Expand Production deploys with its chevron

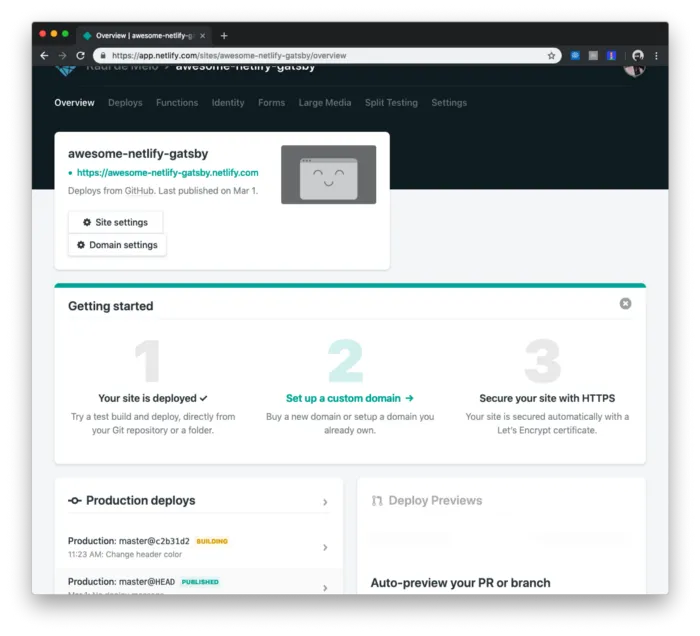click(325, 502)
